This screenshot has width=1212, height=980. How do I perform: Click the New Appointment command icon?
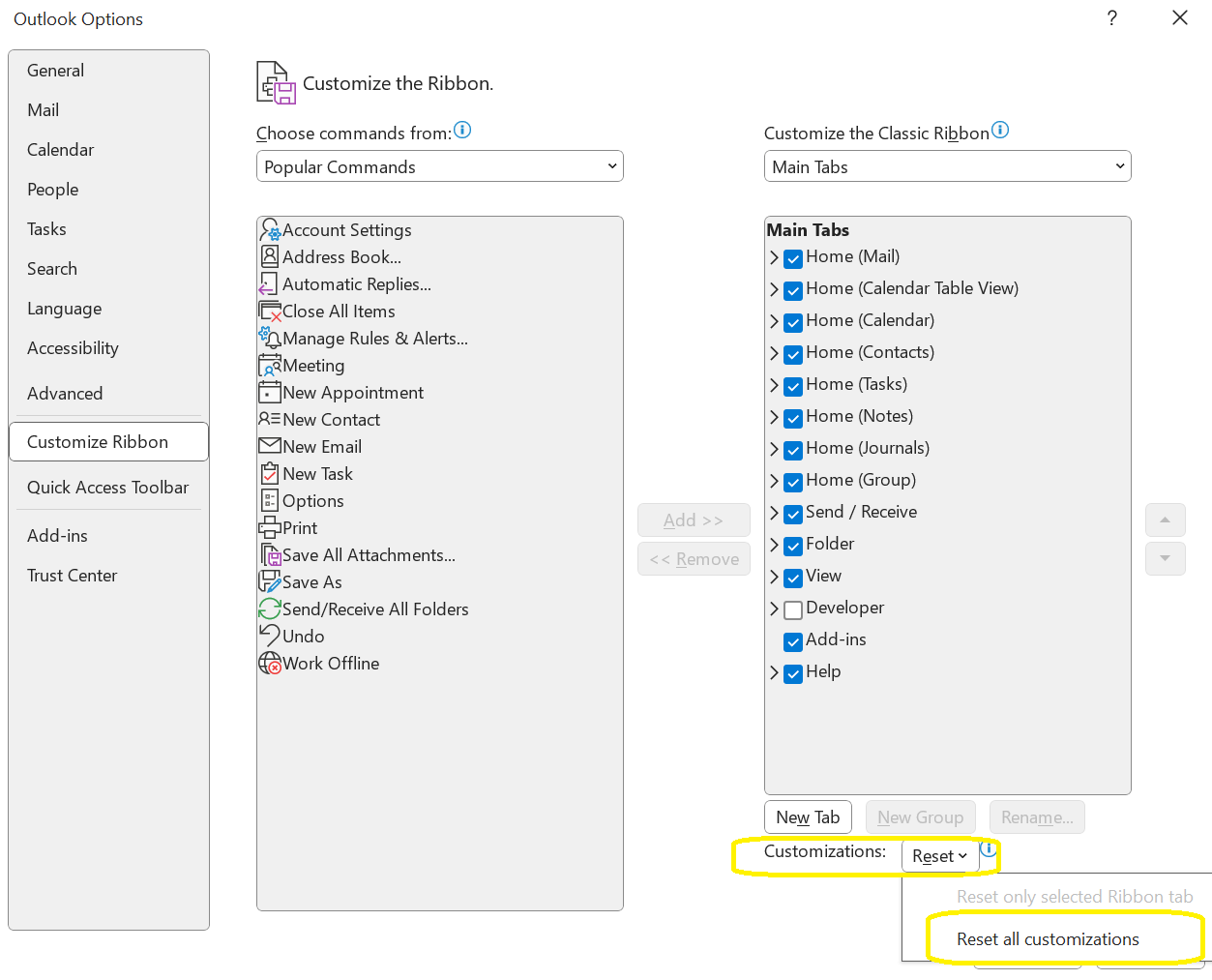pyautogui.click(x=269, y=392)
